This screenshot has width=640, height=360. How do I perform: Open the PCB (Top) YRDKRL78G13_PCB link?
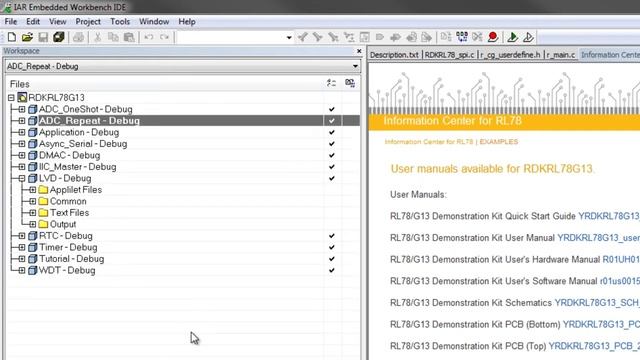pos(594,346)
